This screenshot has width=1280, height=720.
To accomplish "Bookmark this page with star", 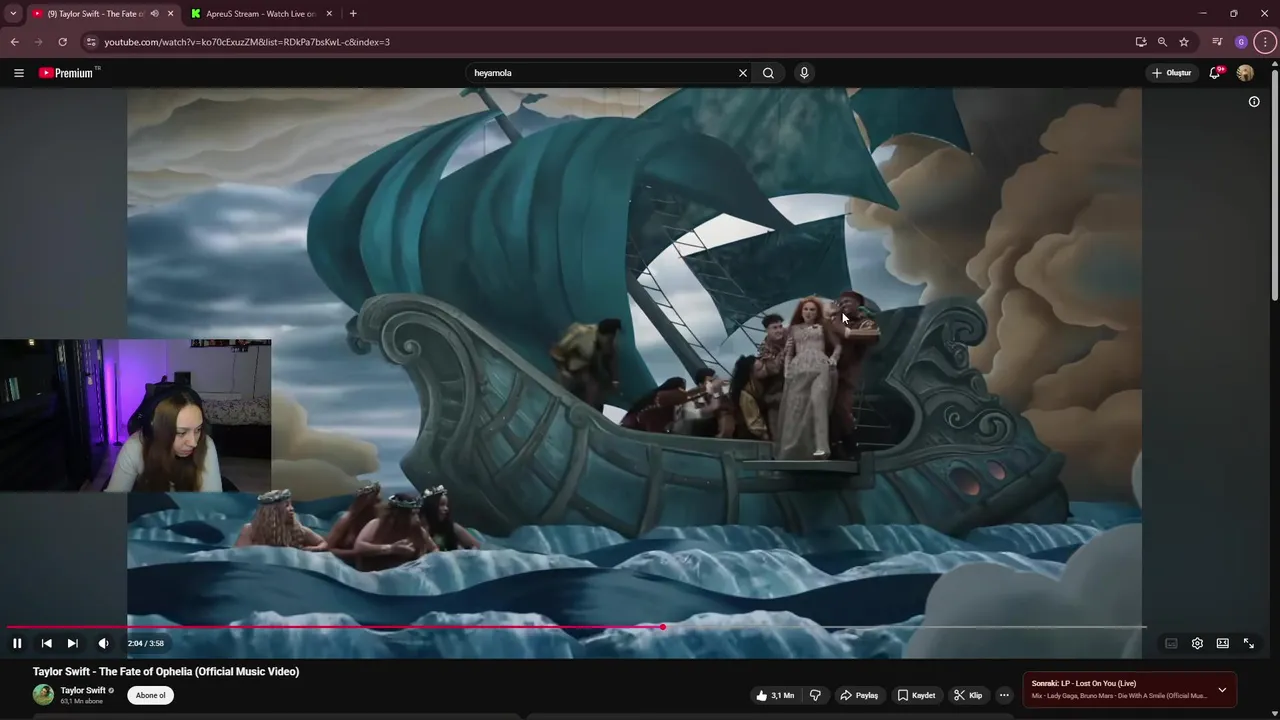I will click(1184, 42).
